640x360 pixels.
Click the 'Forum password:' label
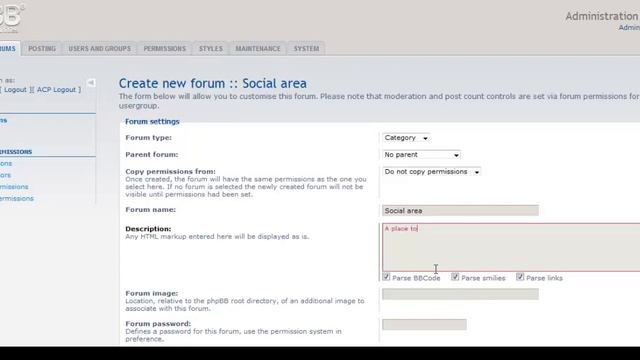158,324
